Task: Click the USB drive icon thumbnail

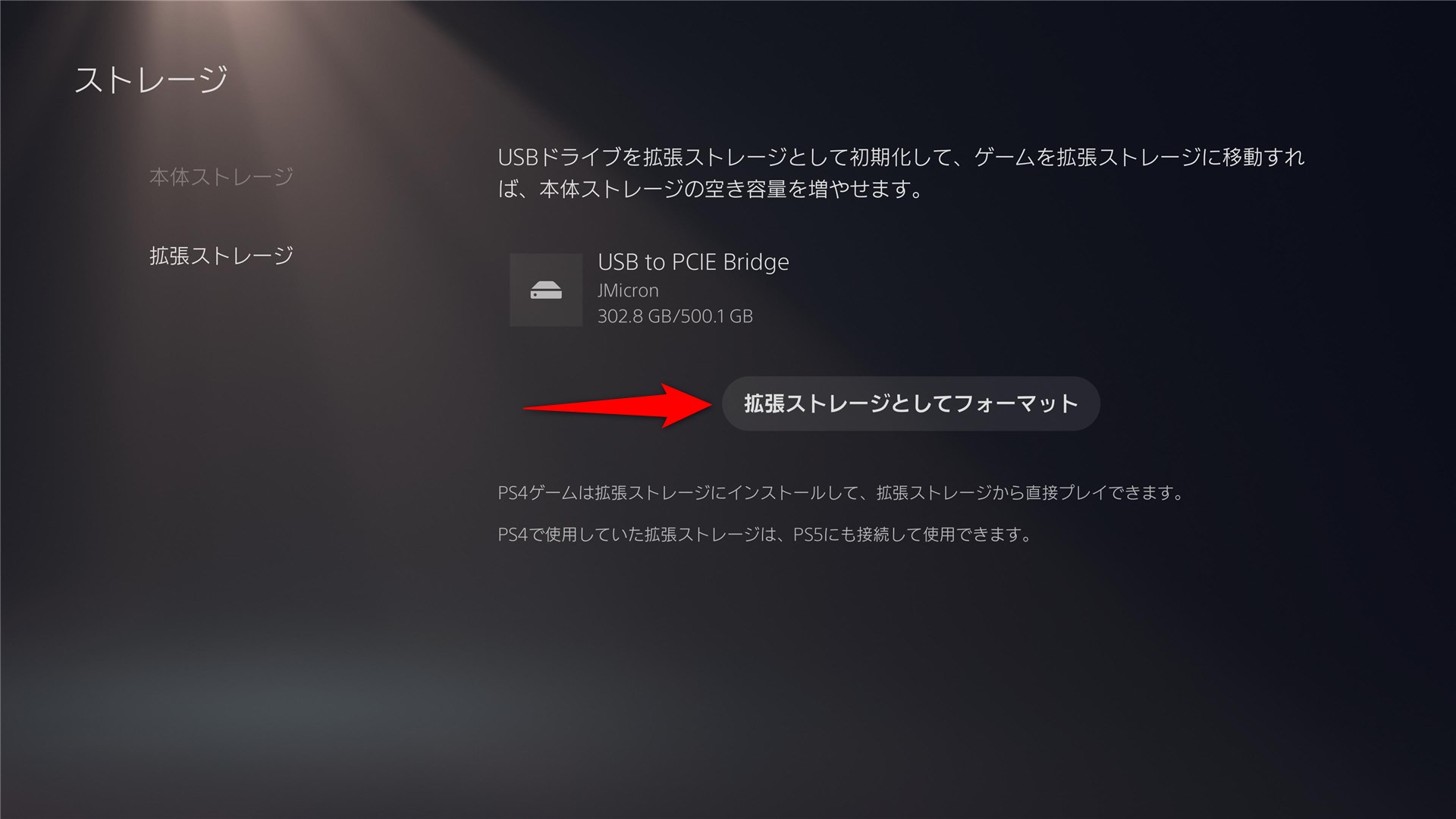Action: point(546,290)
